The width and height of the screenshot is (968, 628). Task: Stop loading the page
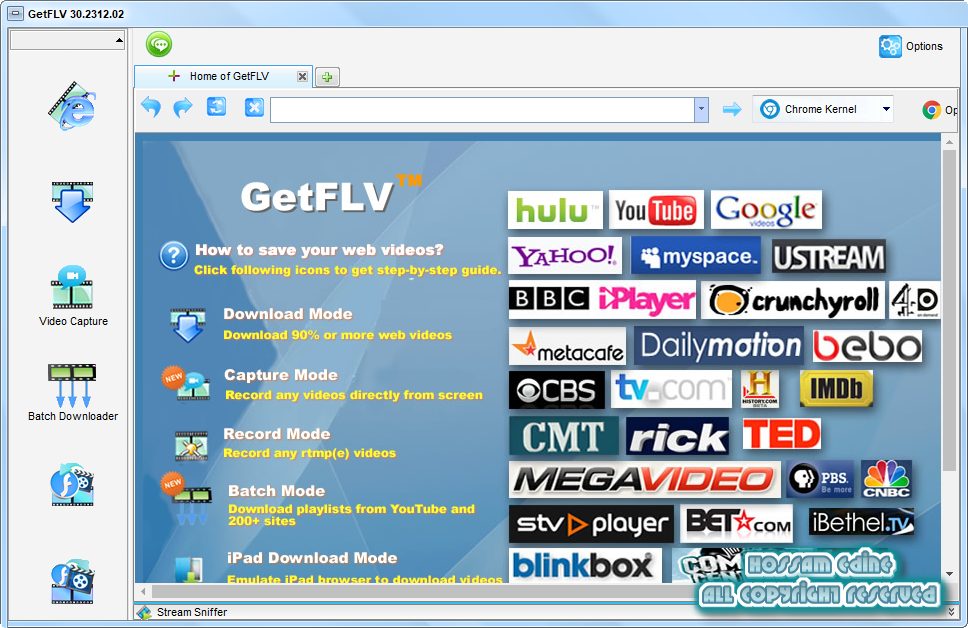(x=254, y=107)
